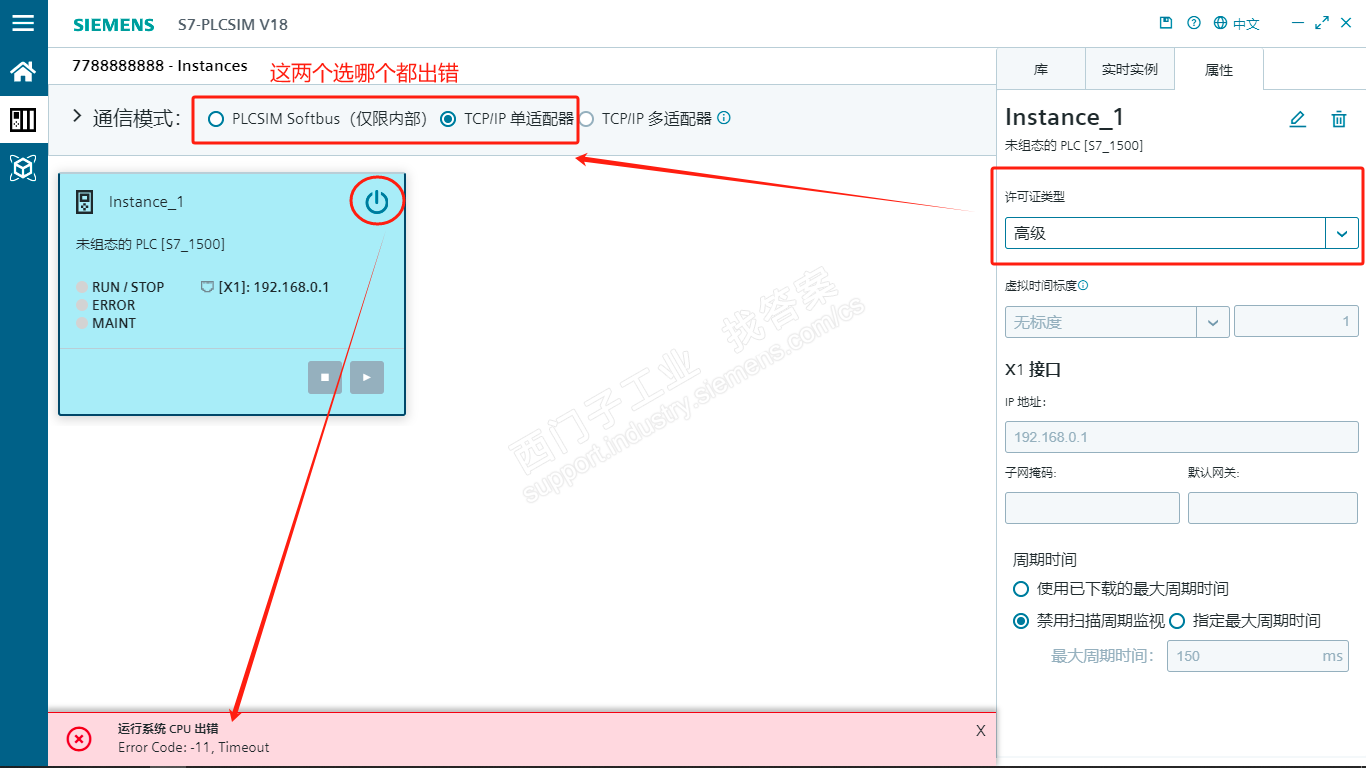Click the 最大周期时间 field showing 150
Screen dimensions: 1366x768
[1258, 656]
